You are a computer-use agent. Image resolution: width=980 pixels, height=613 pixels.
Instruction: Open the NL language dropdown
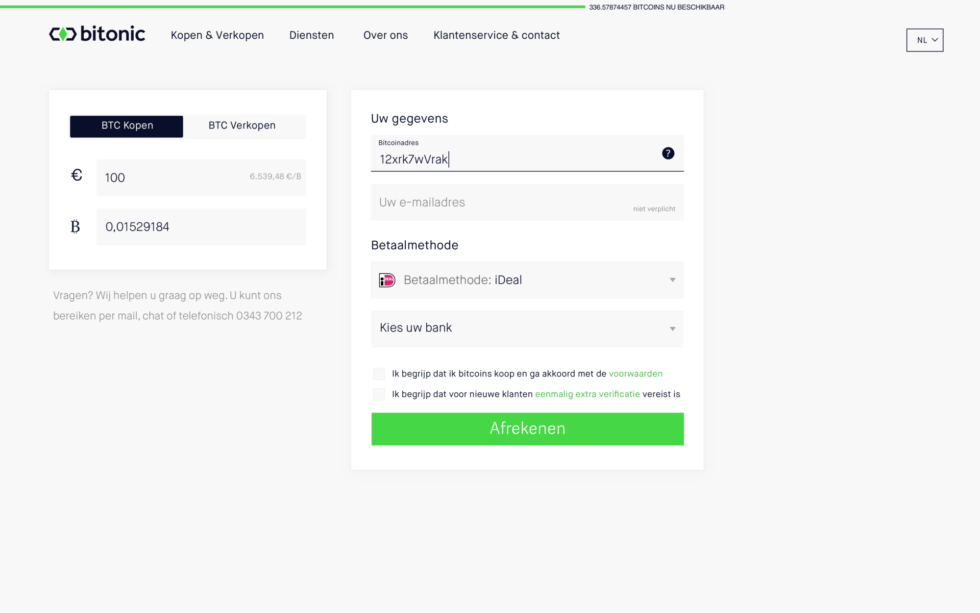point(924,40)
